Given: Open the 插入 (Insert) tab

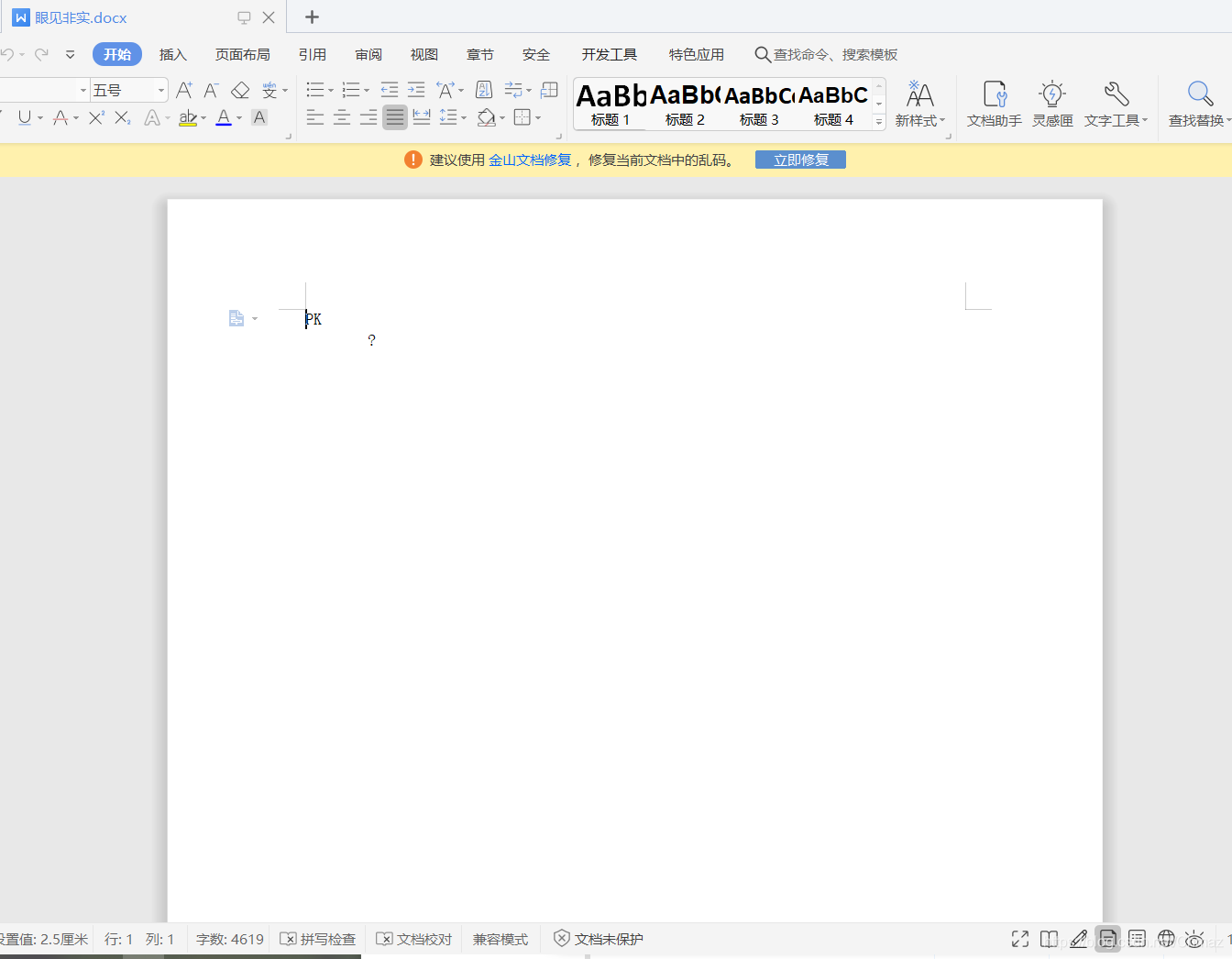Looking at the screenshot, I should tap(172, 54).
